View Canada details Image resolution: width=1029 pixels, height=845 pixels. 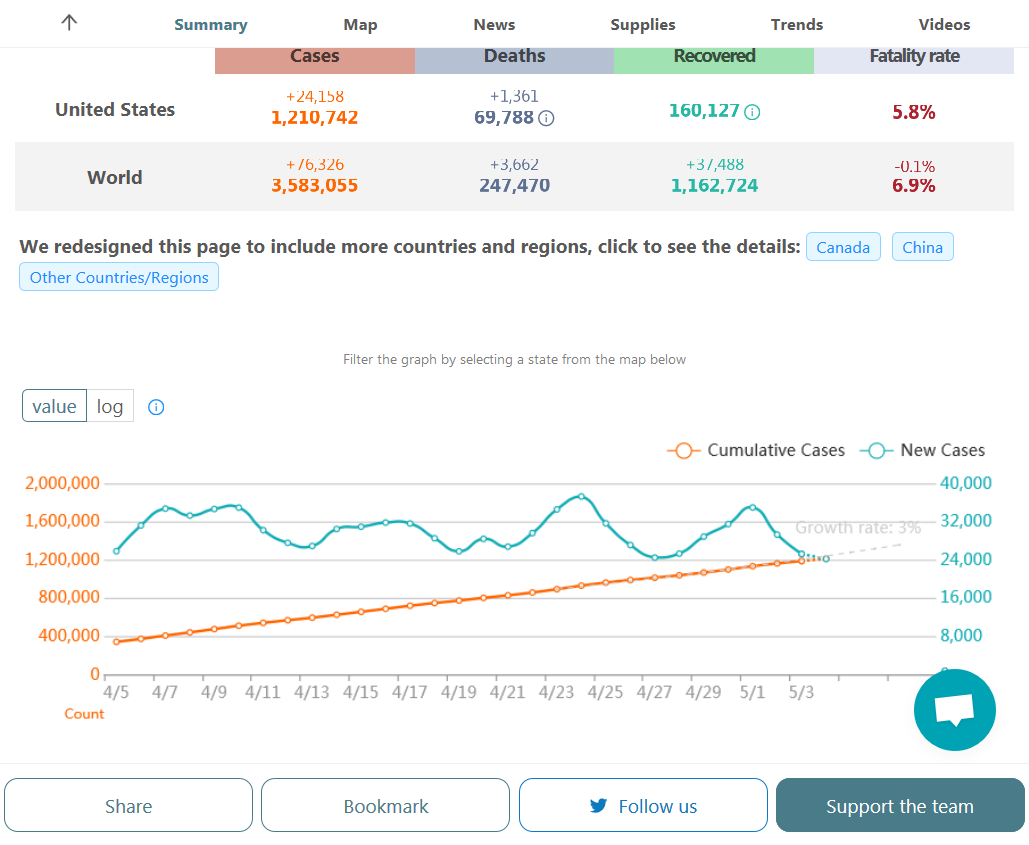843,247
